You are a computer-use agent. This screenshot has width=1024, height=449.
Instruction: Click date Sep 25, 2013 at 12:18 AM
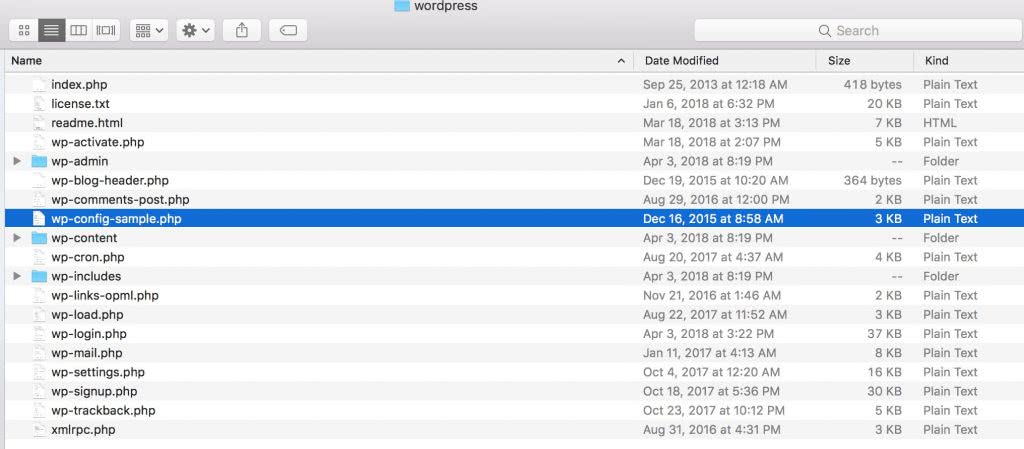pyautogui.click(x=715, y=84)
